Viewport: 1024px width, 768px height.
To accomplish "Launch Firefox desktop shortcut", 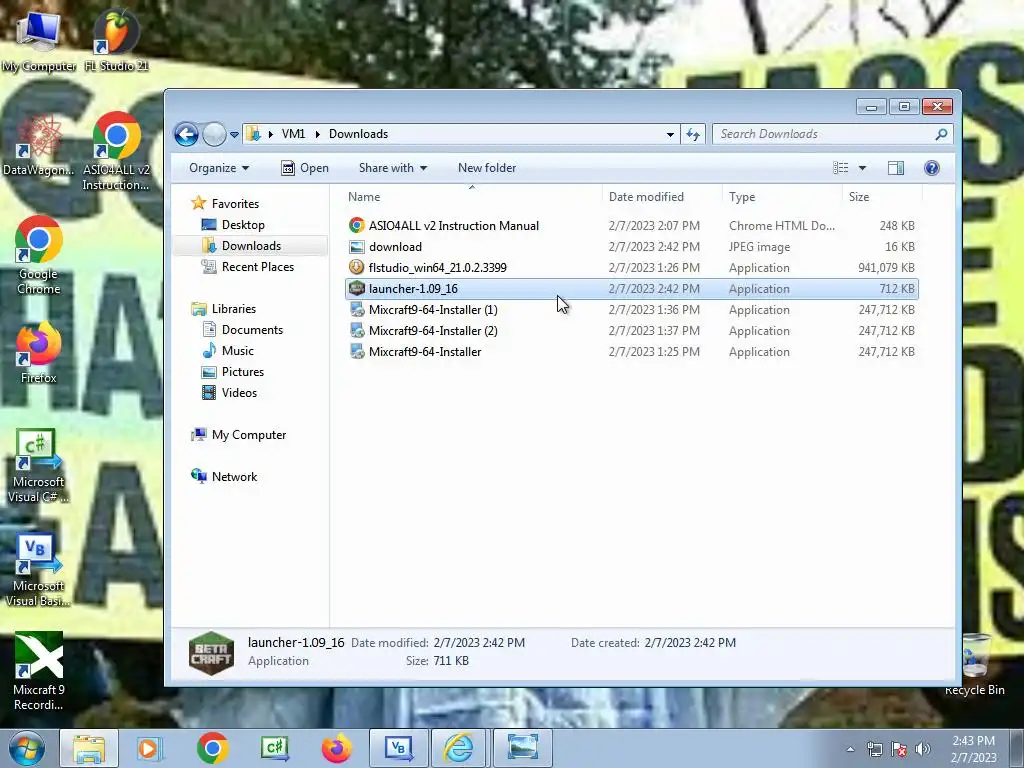I will click(39, 353).
